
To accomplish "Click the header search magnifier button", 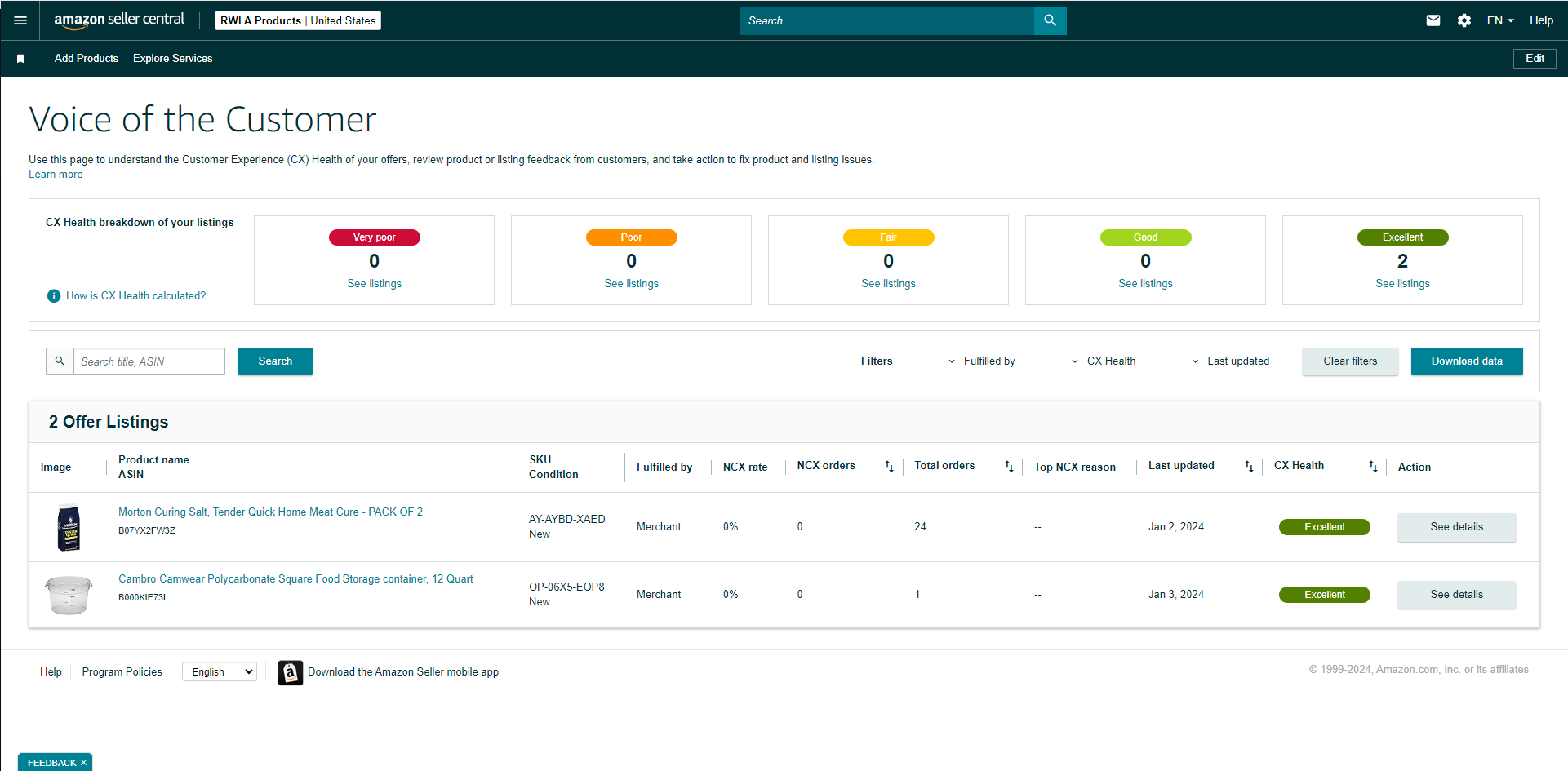I will pos(1050,20).
